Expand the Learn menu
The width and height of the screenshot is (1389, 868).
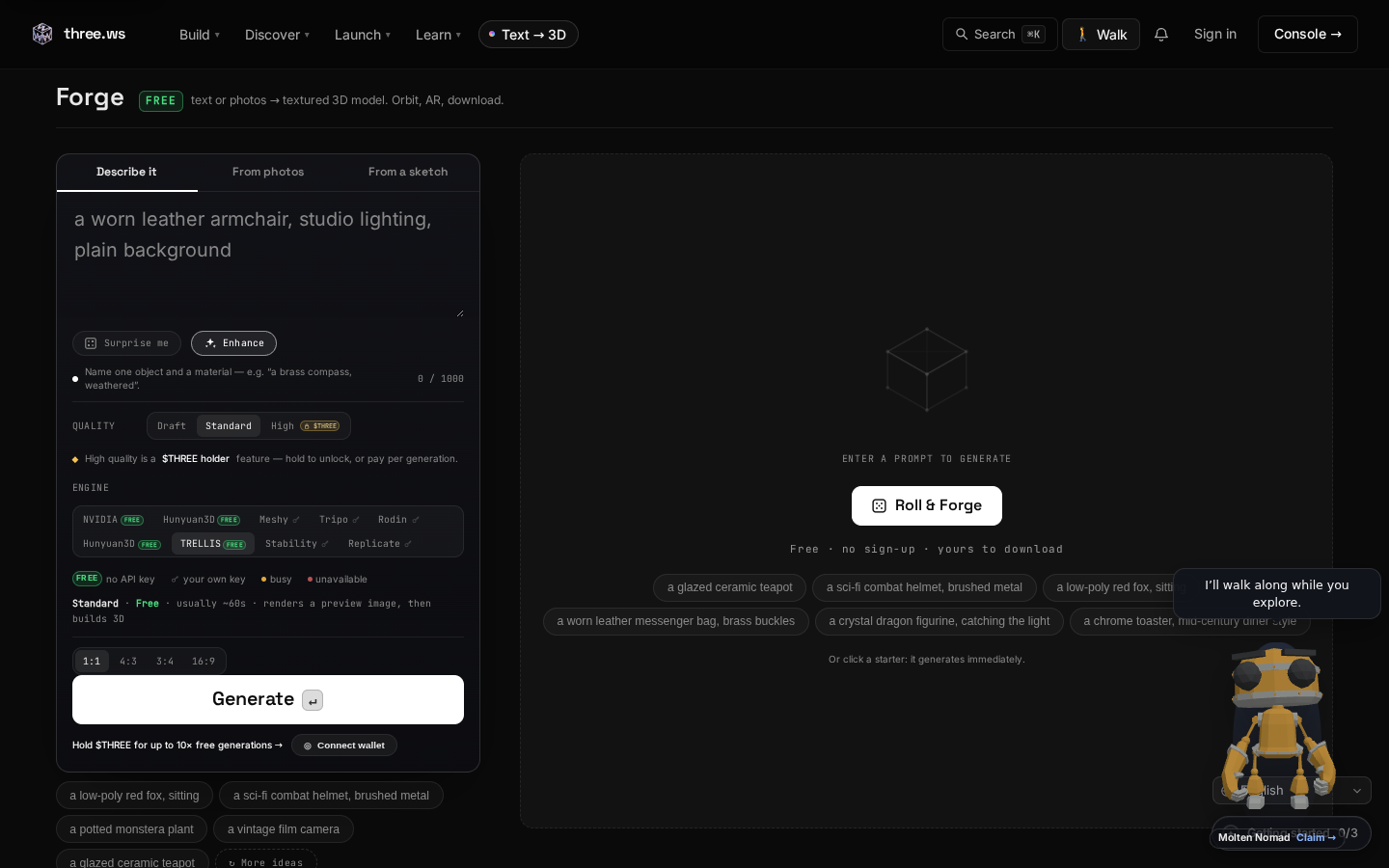(x=438, y=35)
